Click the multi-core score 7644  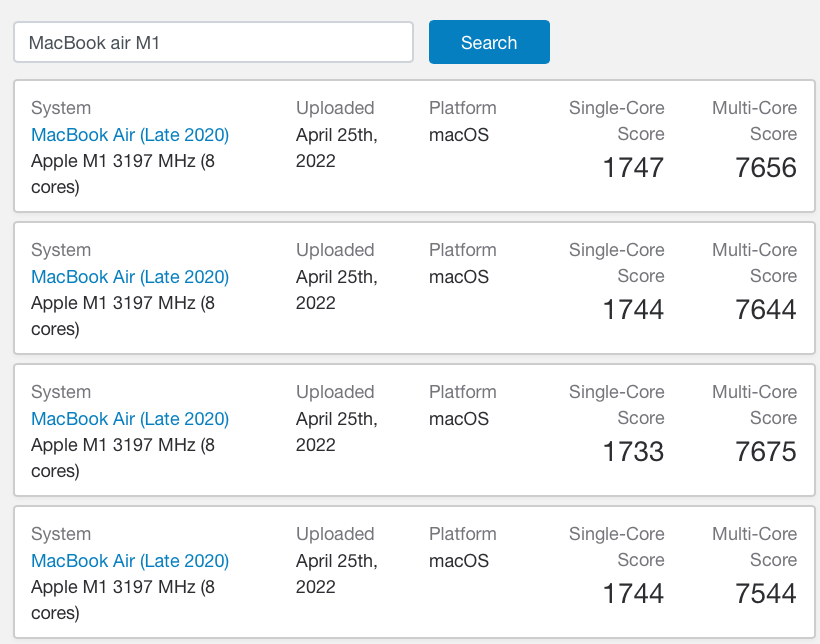click(x=765, y=309)
